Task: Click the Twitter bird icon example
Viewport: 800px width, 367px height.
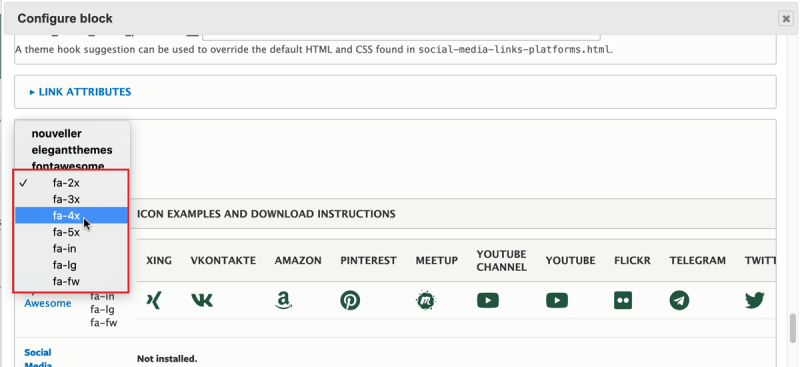Action: [x=755, y=301]
